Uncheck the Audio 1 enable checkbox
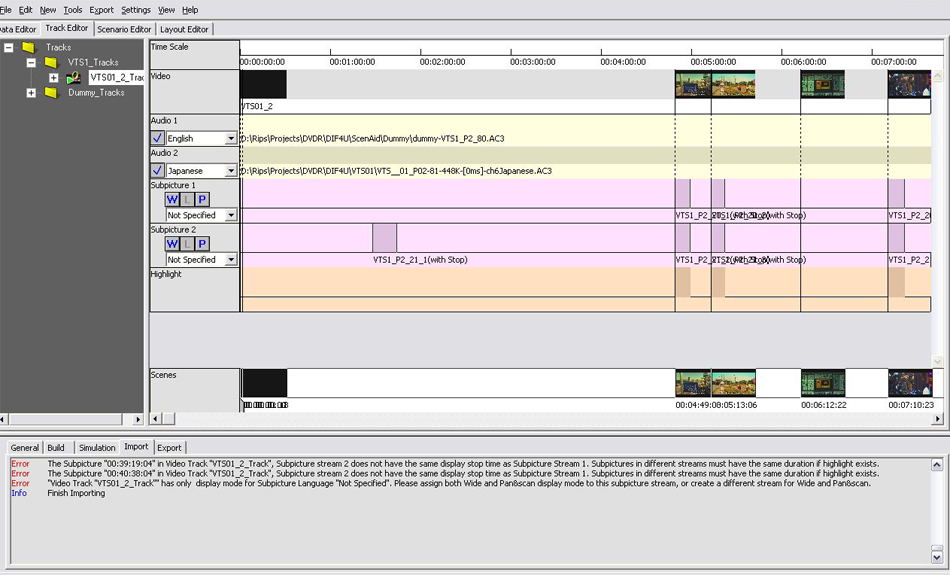 158,138
